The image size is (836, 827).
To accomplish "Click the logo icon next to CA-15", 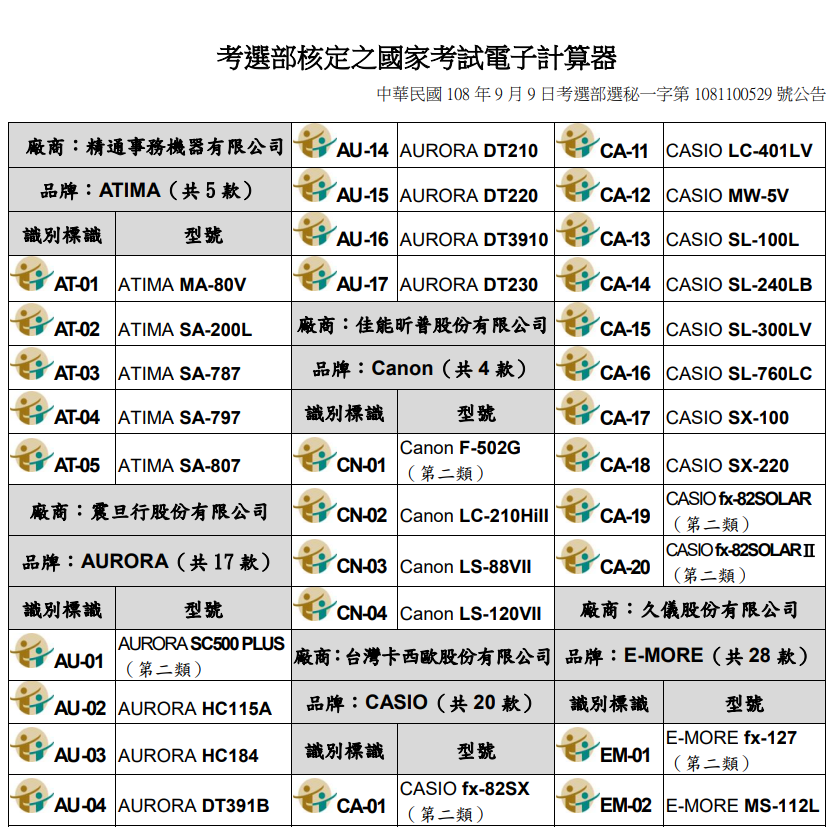I will coord(578,320).
